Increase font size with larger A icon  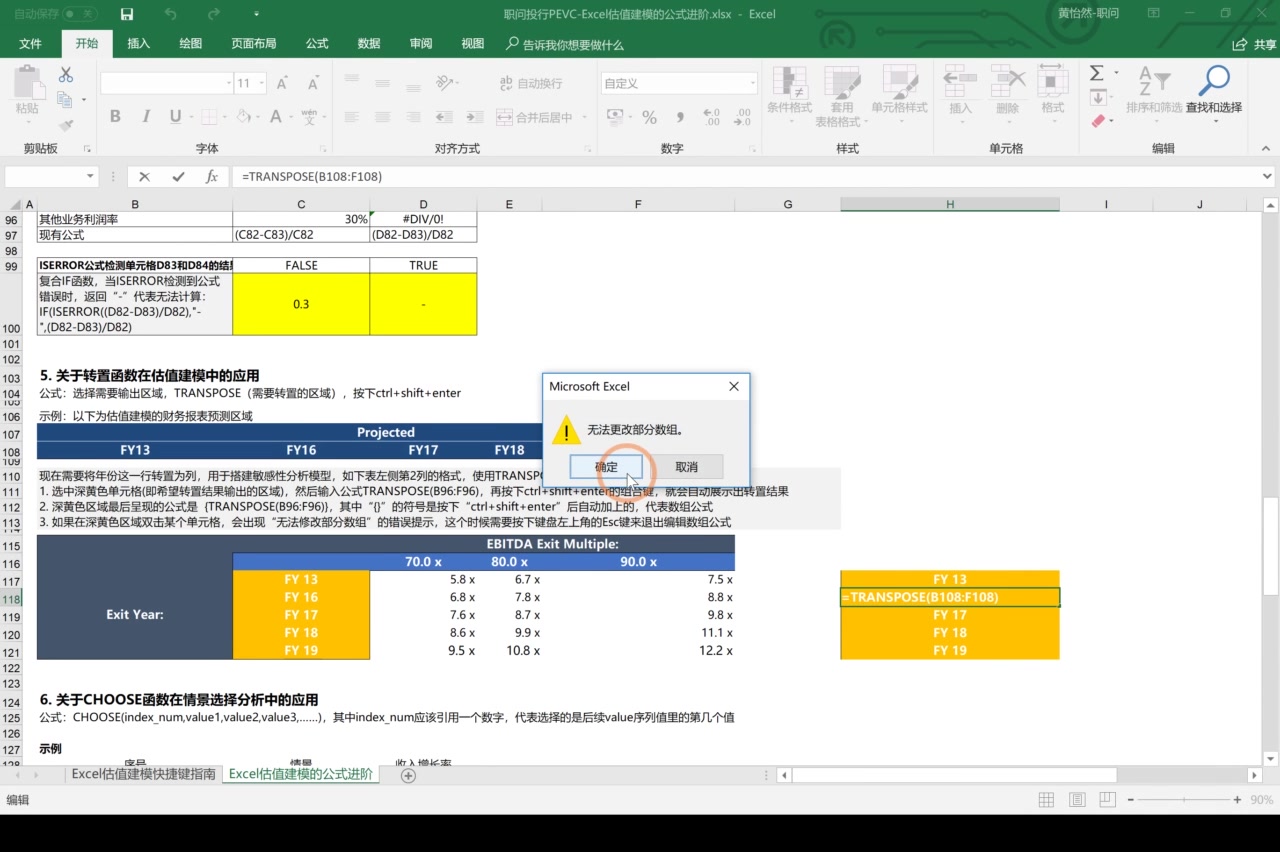(282, 84)
